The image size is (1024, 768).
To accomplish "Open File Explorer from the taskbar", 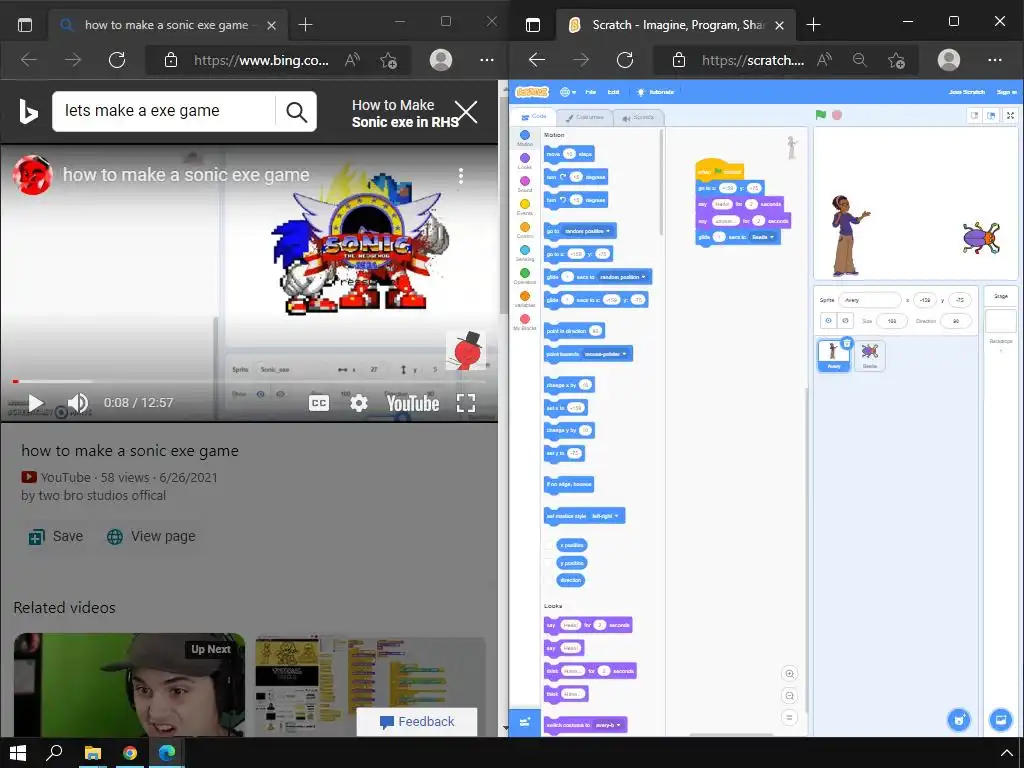I will tap(93, 753).
